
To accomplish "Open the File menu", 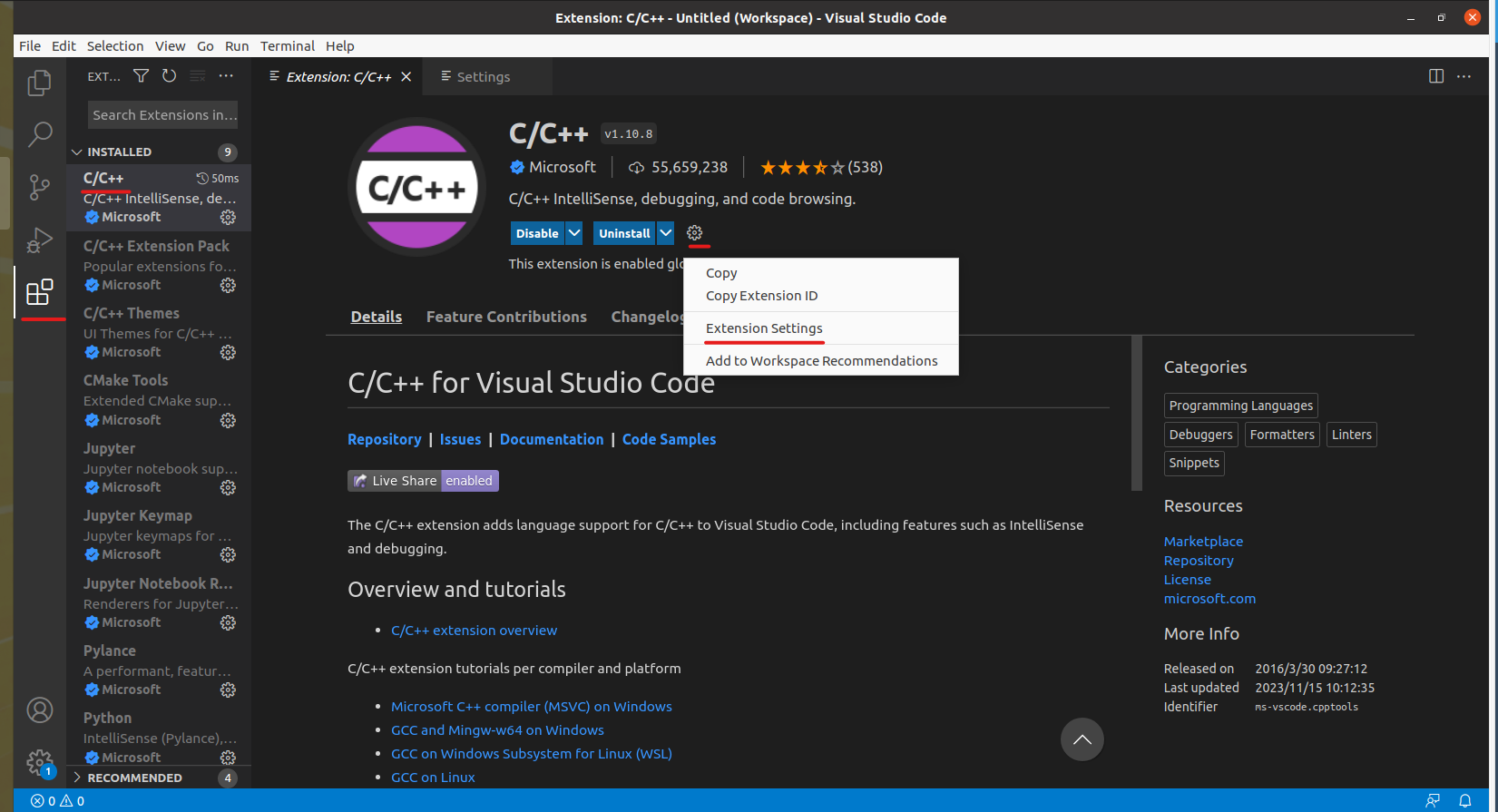I will point(30,46).
